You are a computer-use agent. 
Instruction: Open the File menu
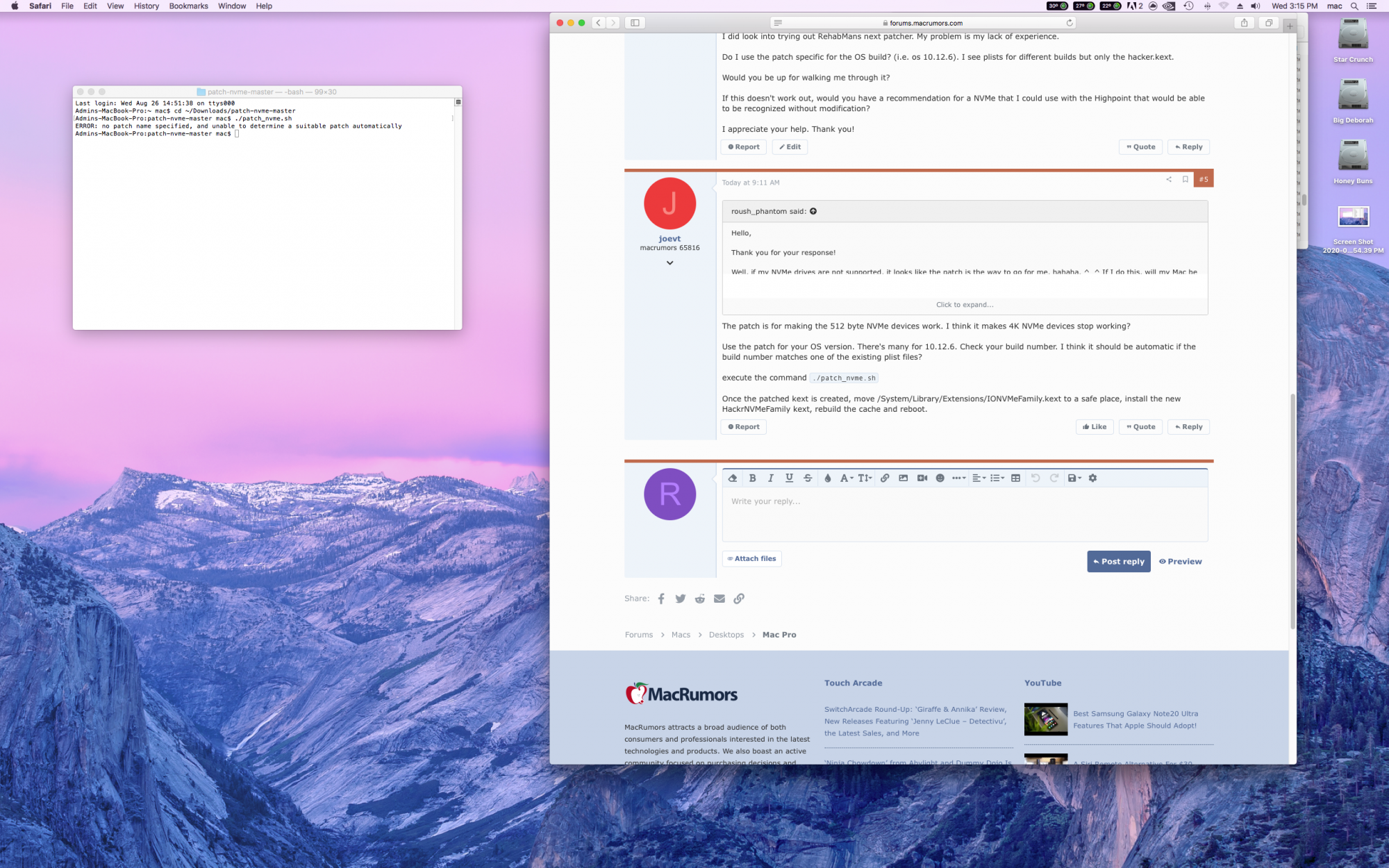[x=67, y=6]
